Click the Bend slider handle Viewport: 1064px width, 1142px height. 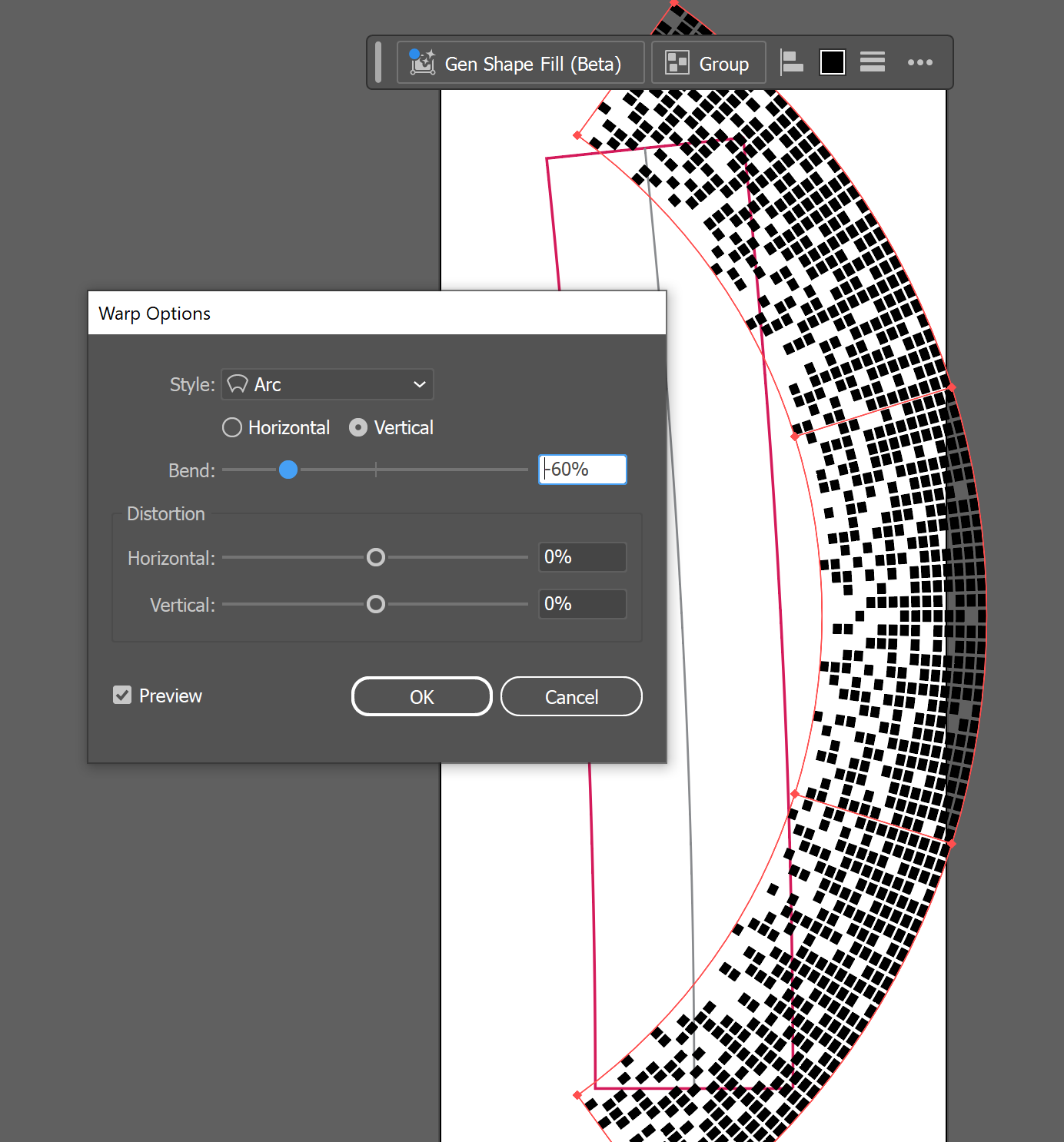tap(288, 470)
